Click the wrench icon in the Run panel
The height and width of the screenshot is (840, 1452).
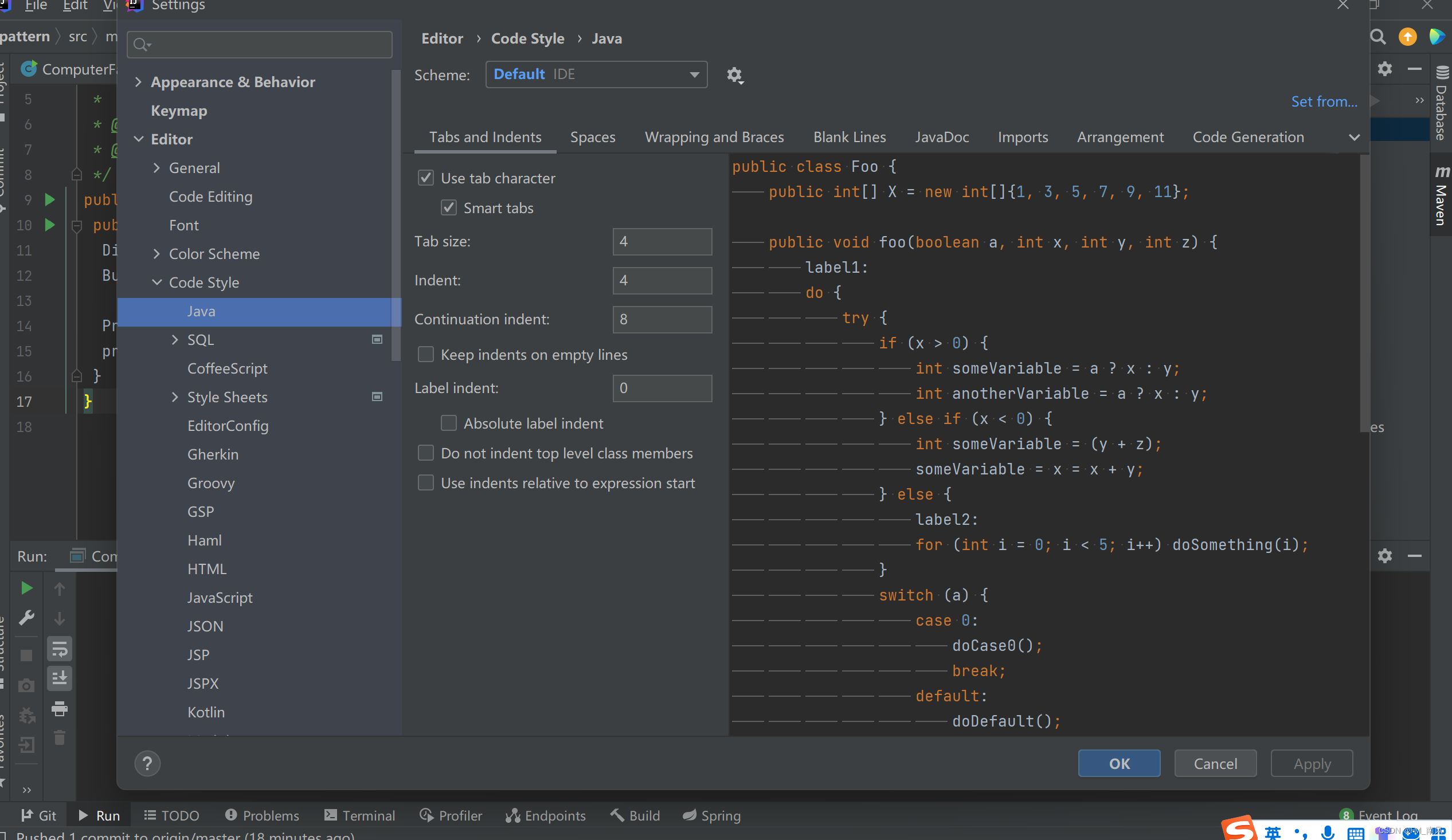coord(26,618)
